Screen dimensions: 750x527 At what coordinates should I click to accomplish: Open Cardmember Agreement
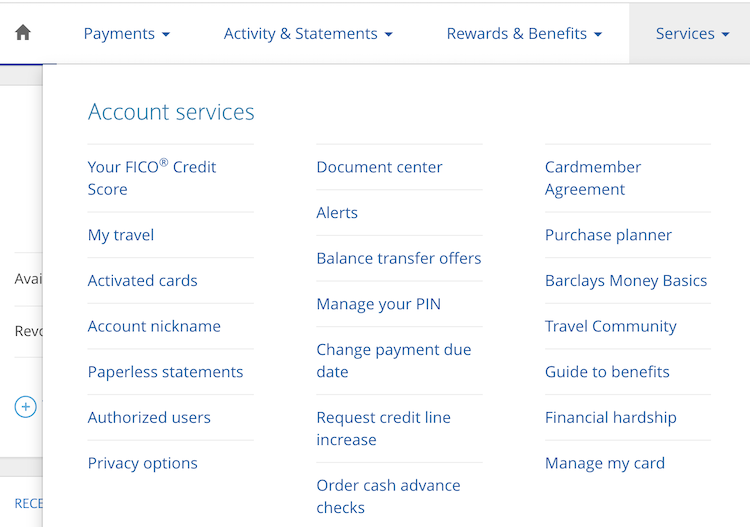tap(593, 178)
